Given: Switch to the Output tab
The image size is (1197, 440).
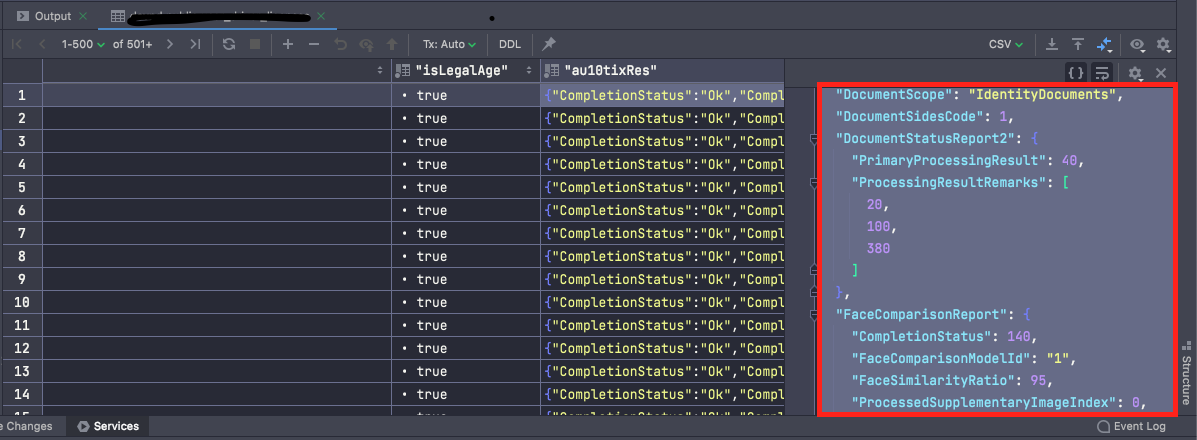Looking at the screenshot, I should [x=52, y=17].
